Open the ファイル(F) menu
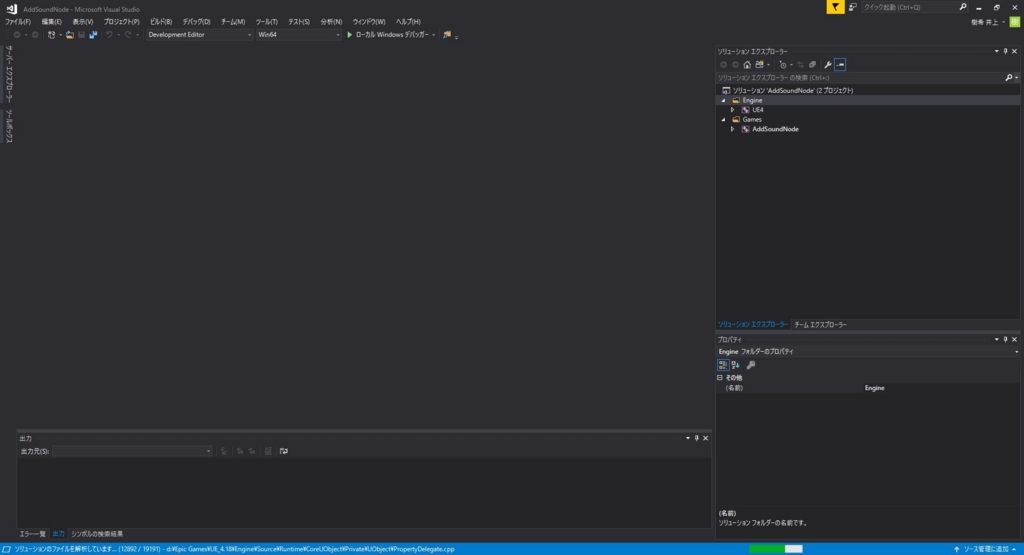1024x555 pixels. [18, 22]
